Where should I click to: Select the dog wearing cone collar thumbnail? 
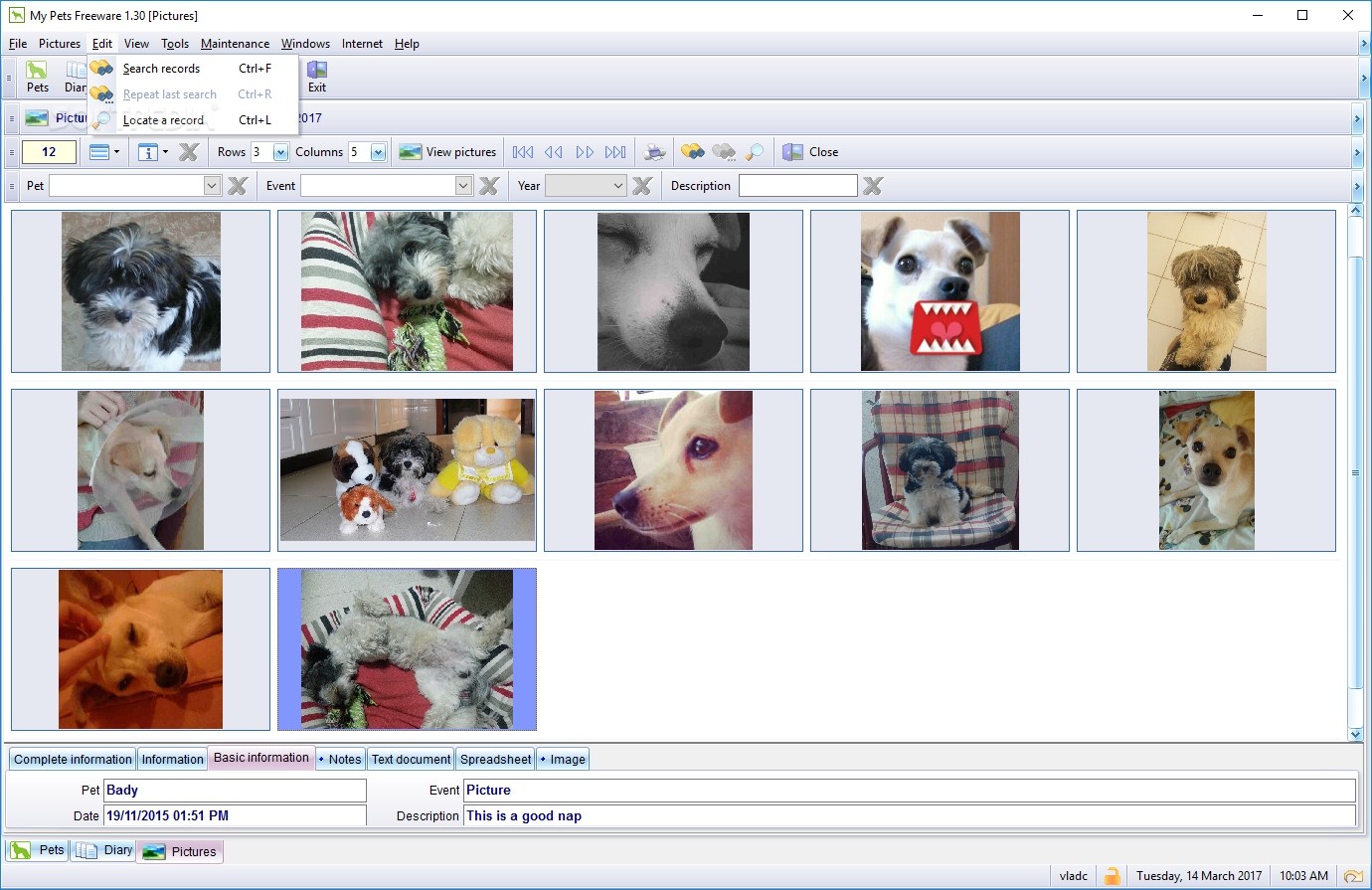(x=140, y=470)
